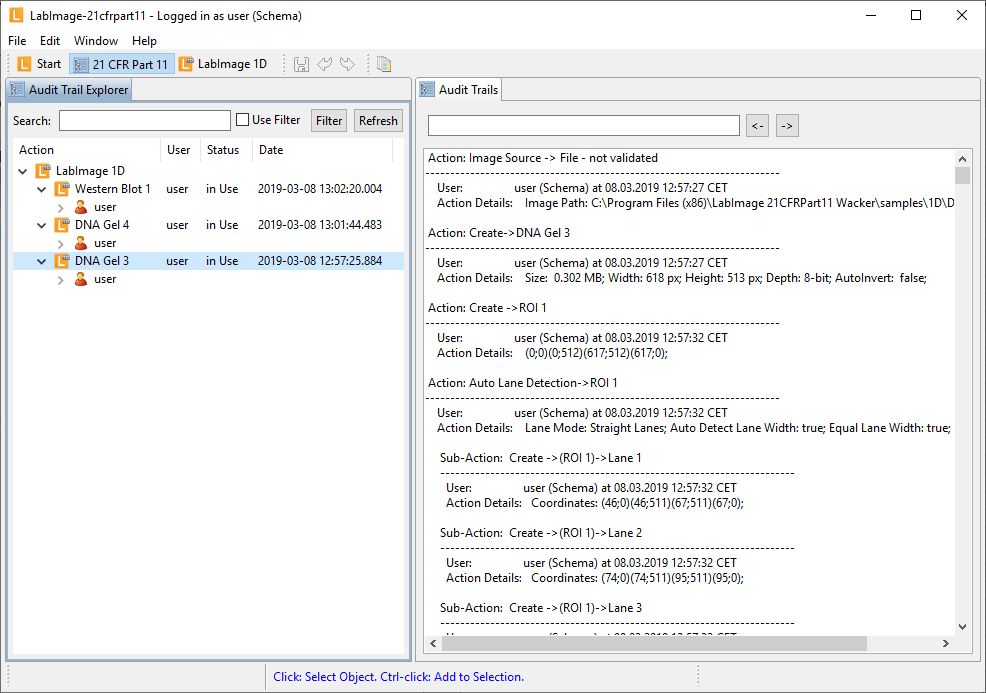The image size is (986, 693).
Task: Click the Redo arrow icon in toolbar
Action: click(347, 64)
